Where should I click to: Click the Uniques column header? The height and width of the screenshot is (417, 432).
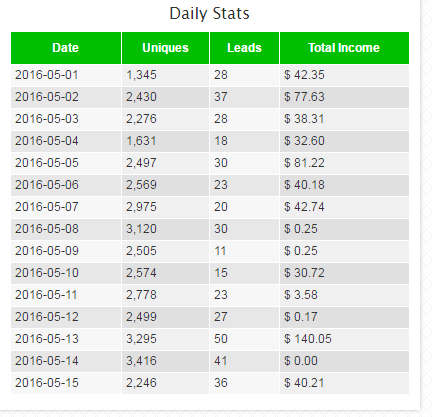165,48
